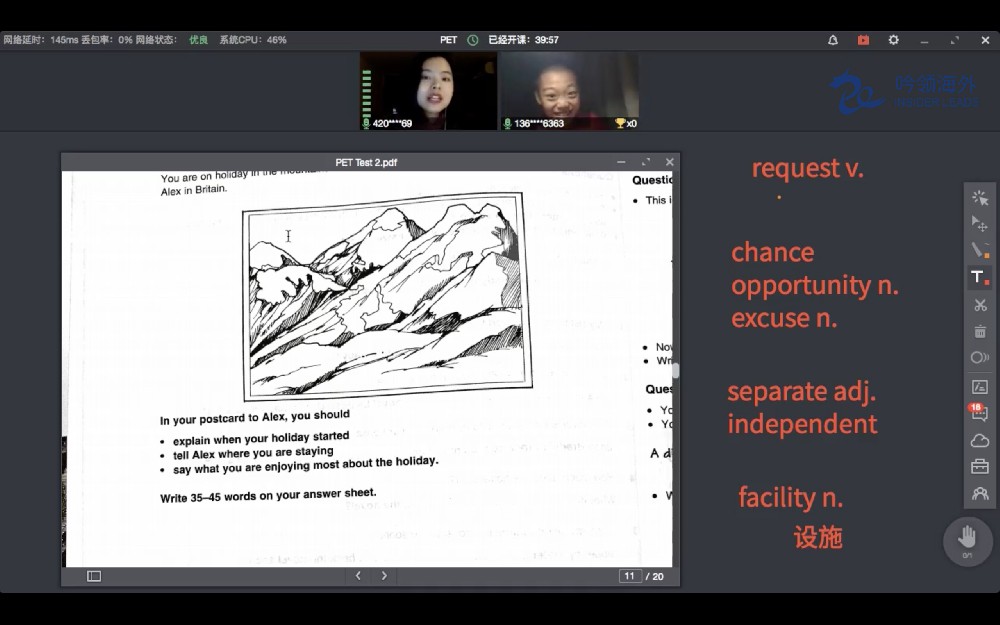The image size is (1000, 625).
Task: Open the cloud files panel
Action: pyautogui.click(x=979, y=440)
